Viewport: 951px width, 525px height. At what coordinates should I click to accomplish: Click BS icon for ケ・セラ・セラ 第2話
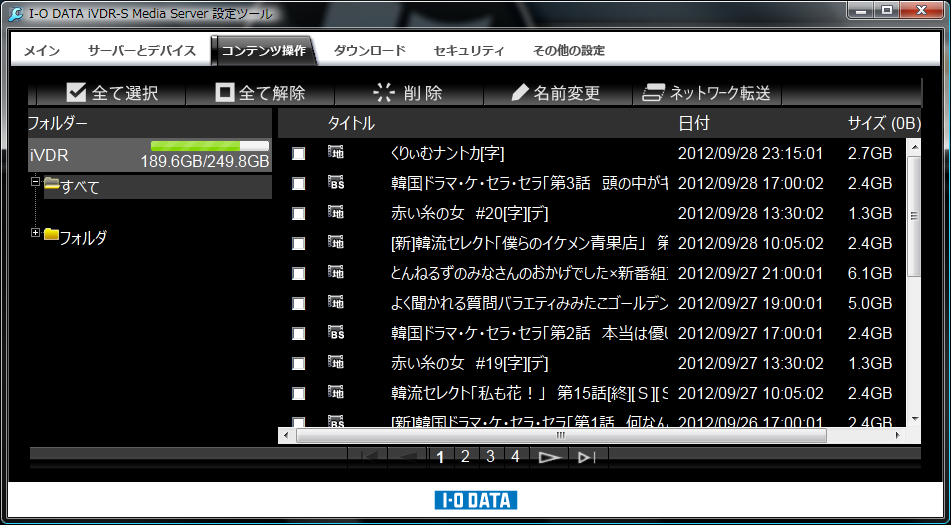335,332
